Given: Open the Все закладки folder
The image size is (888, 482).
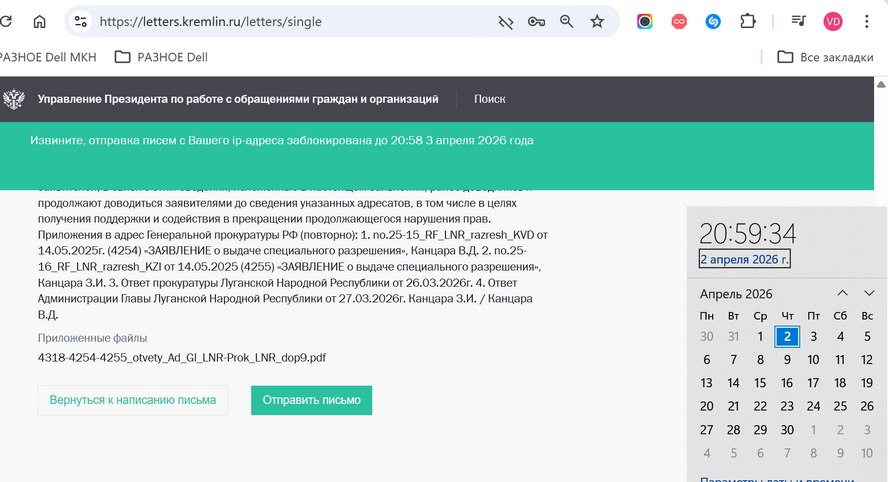Looking at the screenshot, I should coord(825,57).
